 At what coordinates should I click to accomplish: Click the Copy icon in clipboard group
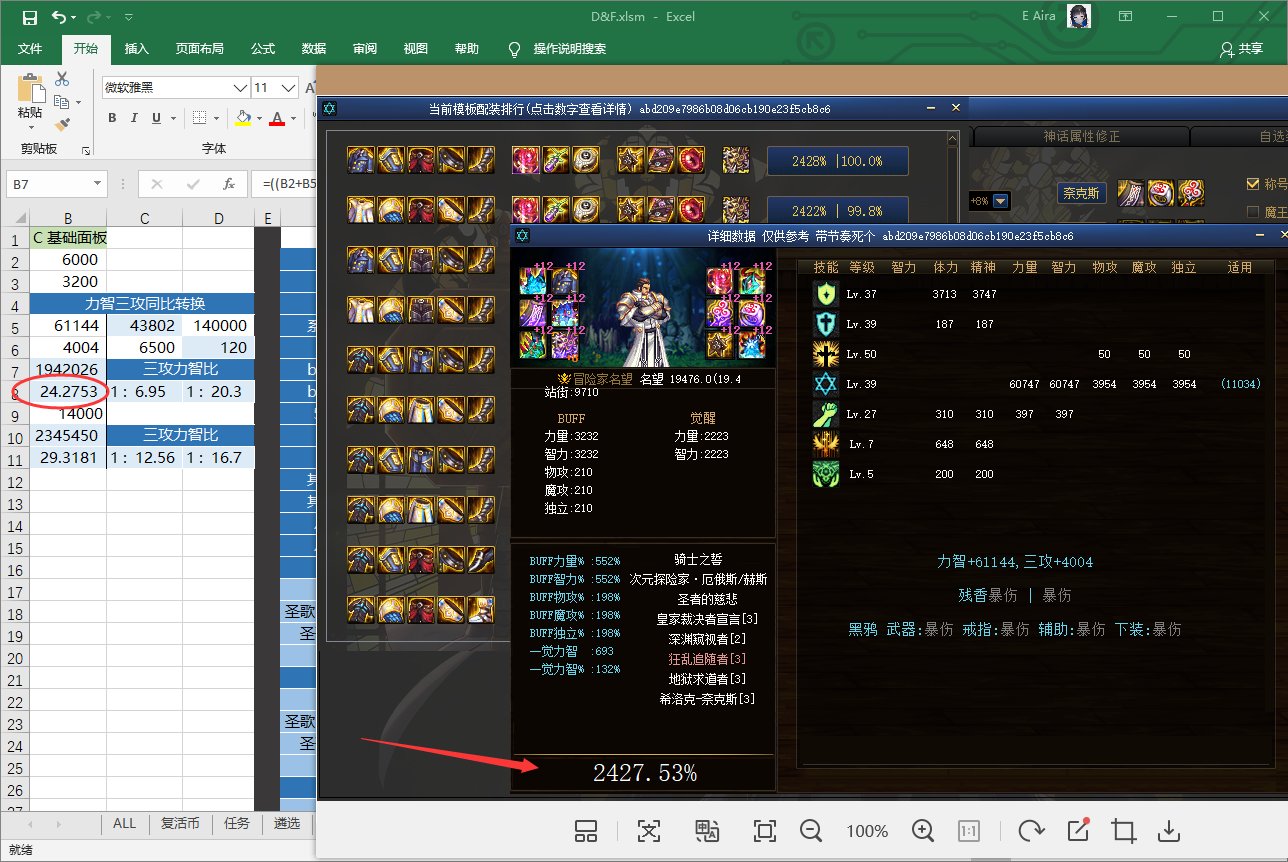[62, 102]
